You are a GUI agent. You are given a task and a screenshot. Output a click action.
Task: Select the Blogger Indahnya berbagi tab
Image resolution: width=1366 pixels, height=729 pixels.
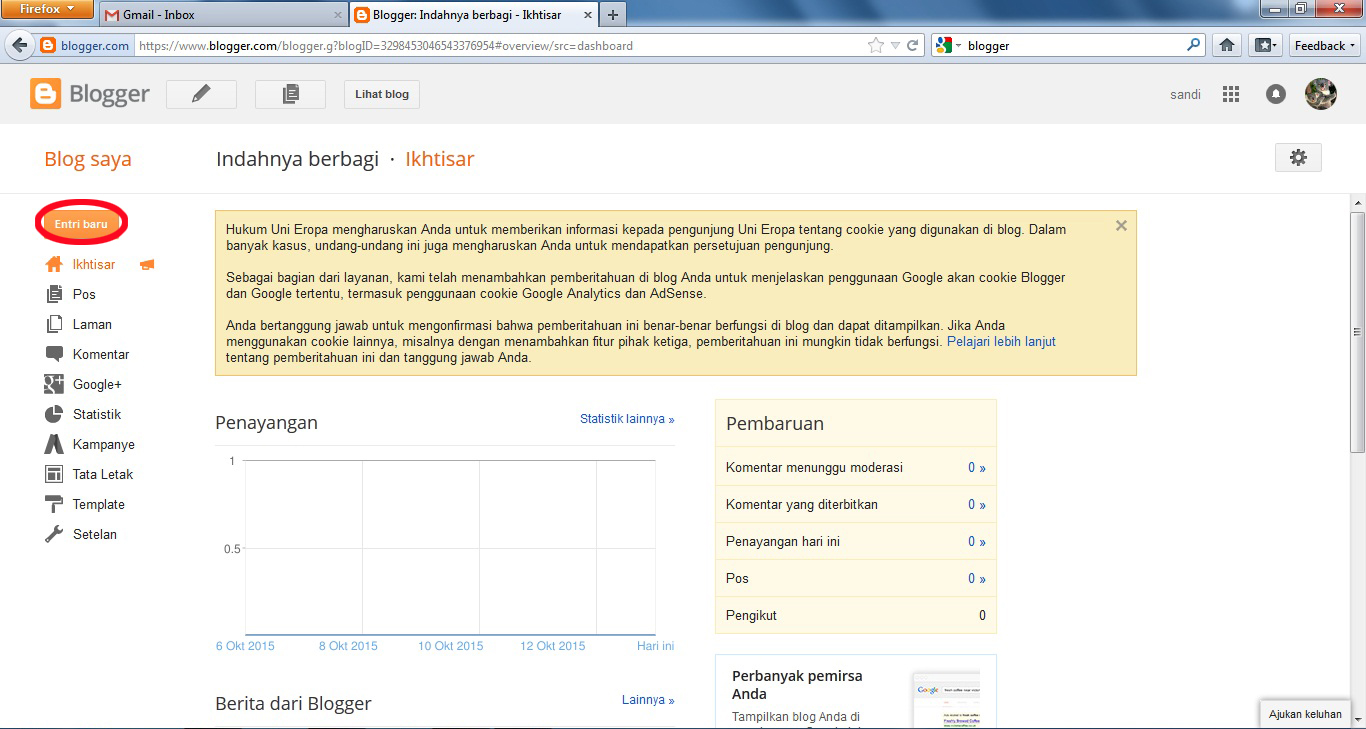[x=474, y=15]
